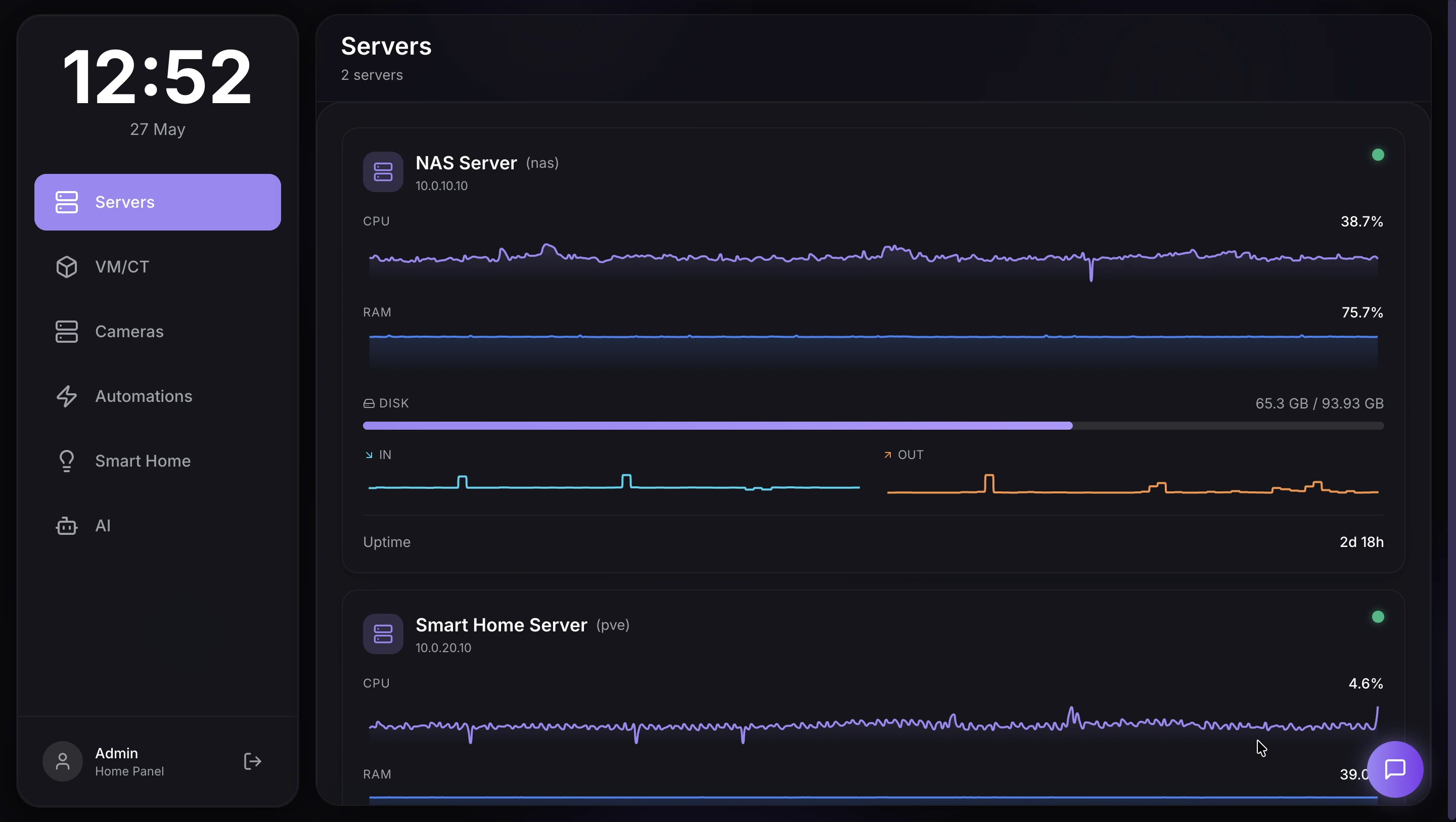Click the 2d 18h uptime value
The height and width of the screenshot is (822, 1456).
pyautogui.click(x=1361, y=541)
